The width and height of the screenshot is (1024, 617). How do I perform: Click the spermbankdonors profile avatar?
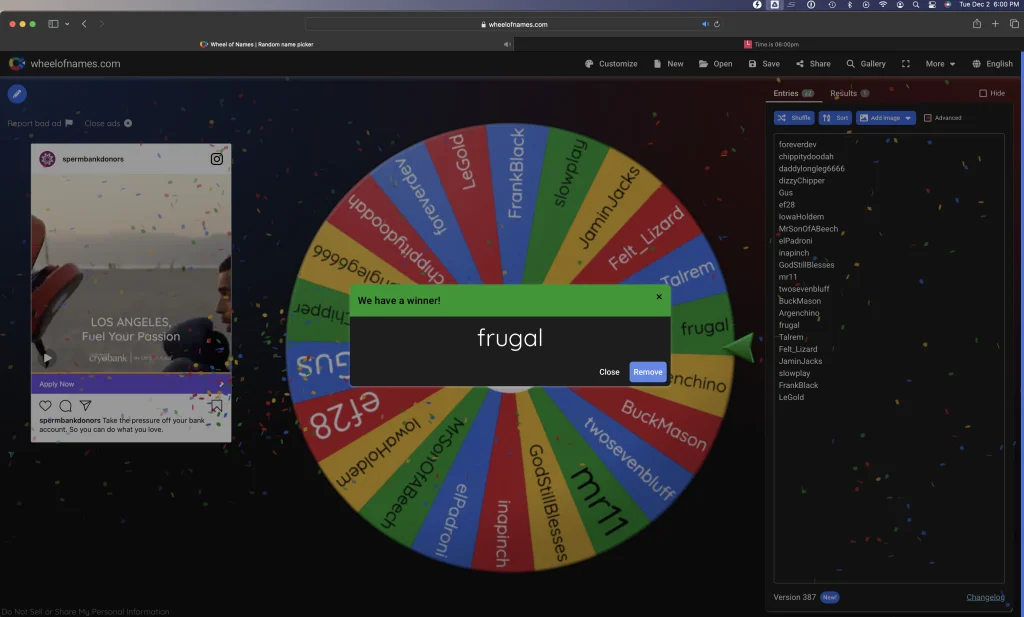[47, 159]
